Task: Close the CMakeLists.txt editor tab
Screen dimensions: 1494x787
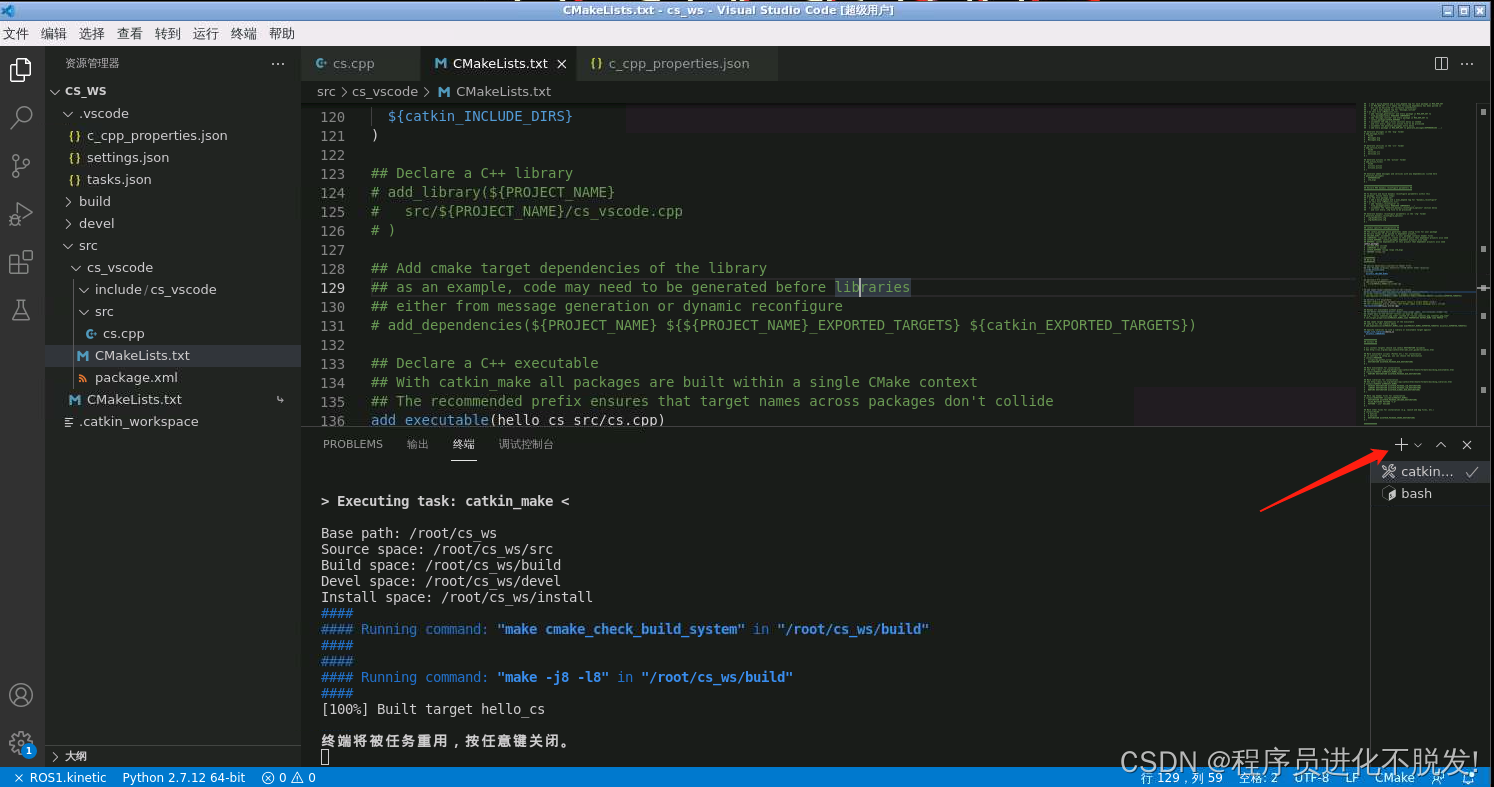Action: click(562, 64)
